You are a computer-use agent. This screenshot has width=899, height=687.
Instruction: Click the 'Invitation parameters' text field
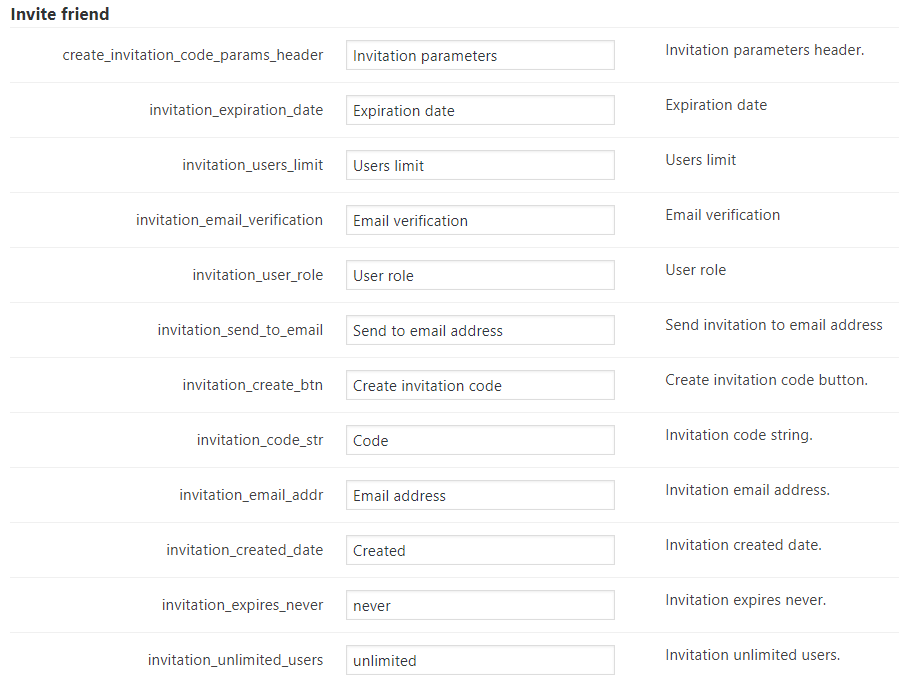(480, 56)
